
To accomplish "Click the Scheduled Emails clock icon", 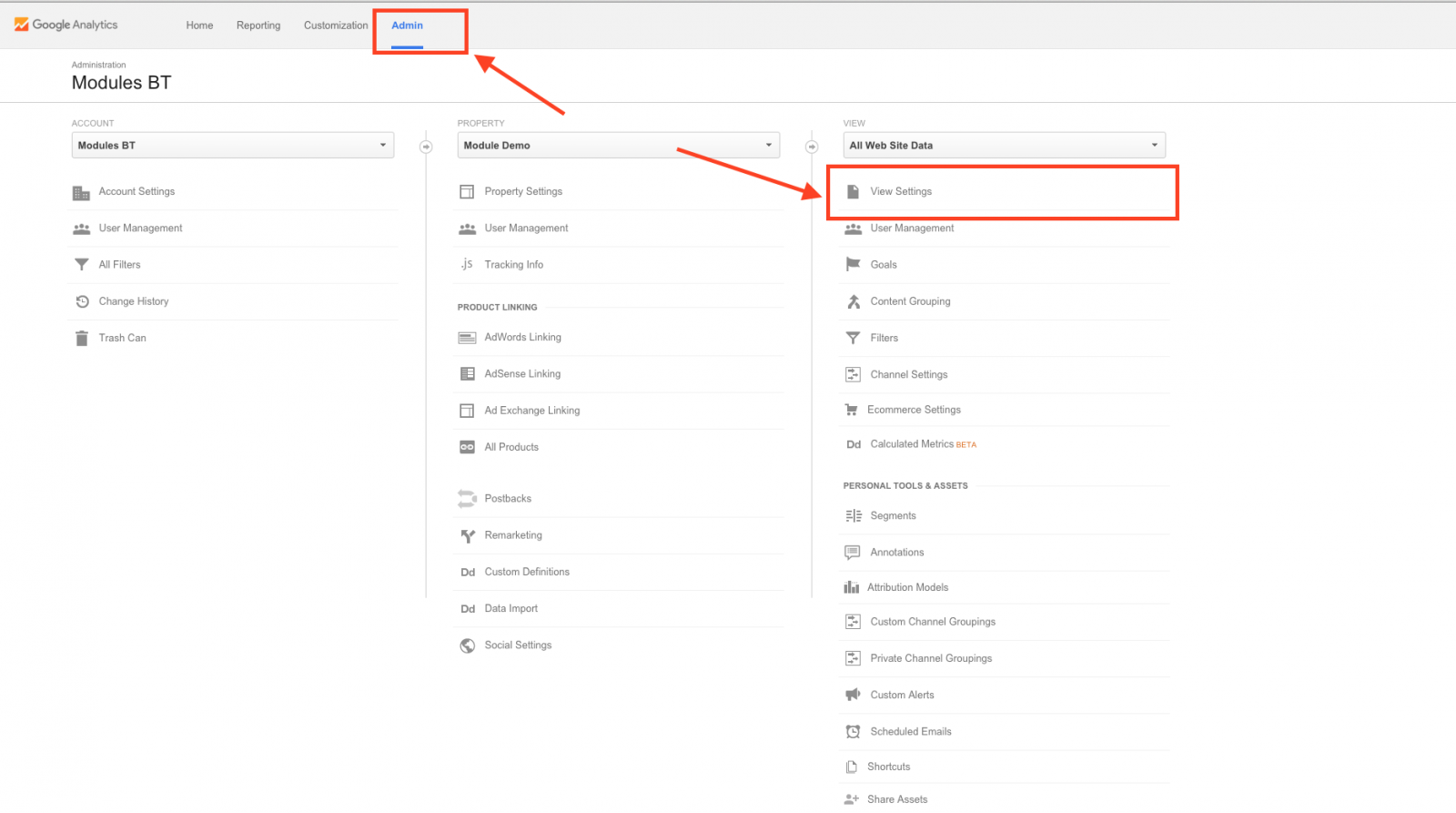I will 853,731.
